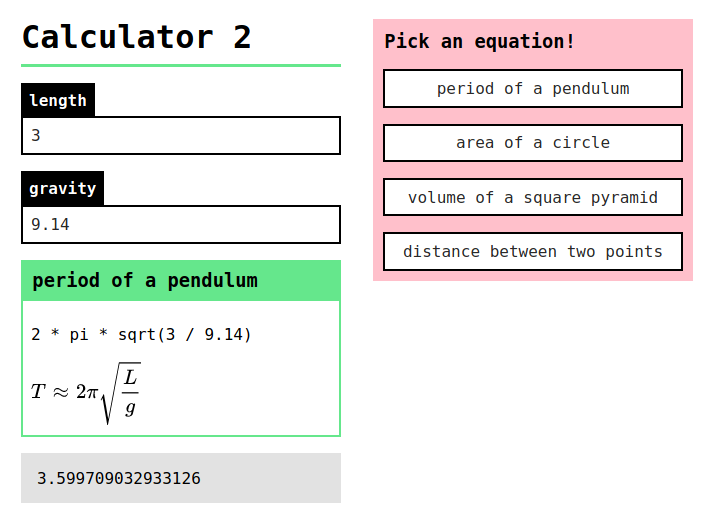Viewport: 712px width, 525px height.
Task: Click the Calculator 2 page heading
Action: pos(136,37)
